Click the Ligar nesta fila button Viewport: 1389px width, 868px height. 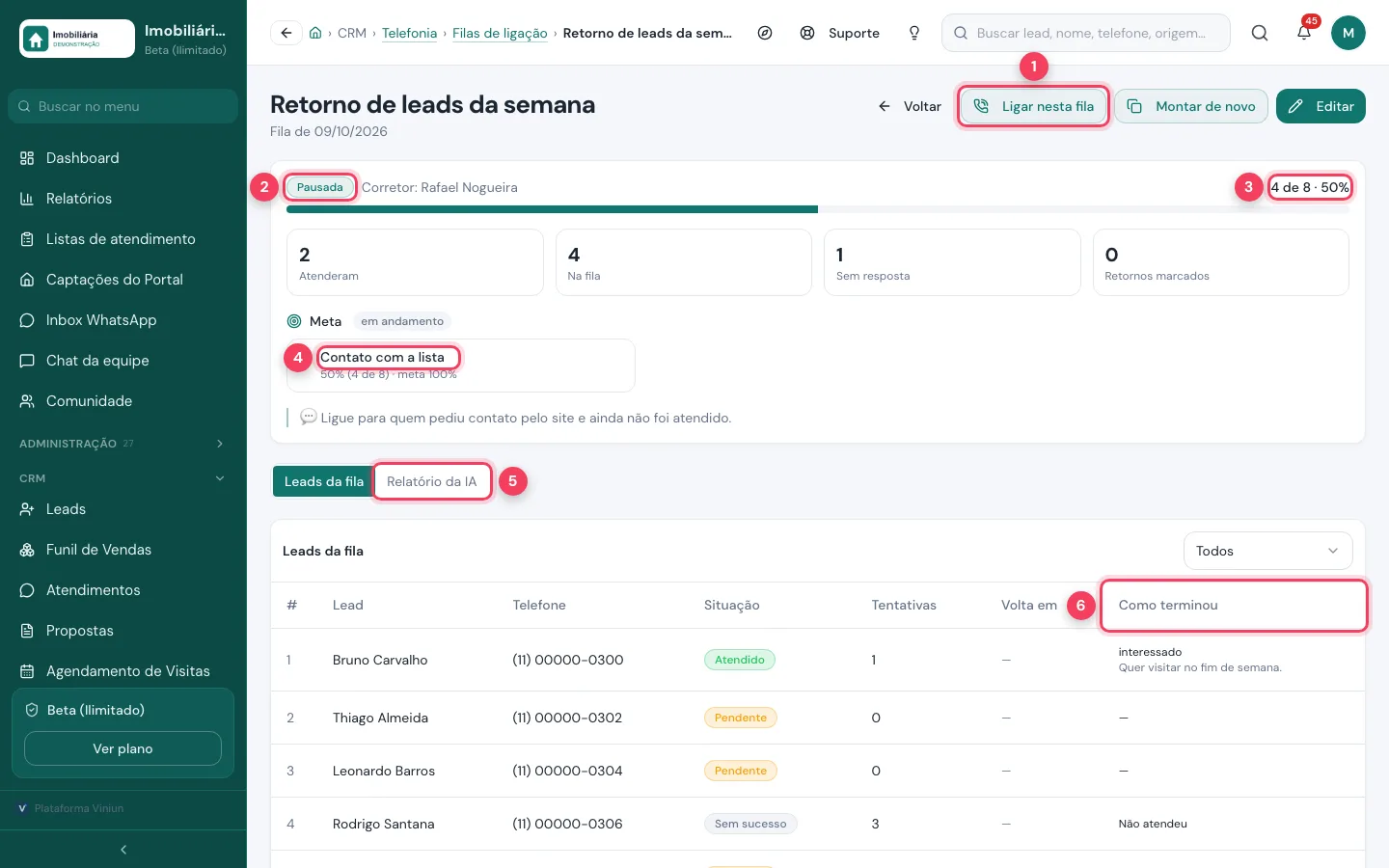[x=1033, y=106]
